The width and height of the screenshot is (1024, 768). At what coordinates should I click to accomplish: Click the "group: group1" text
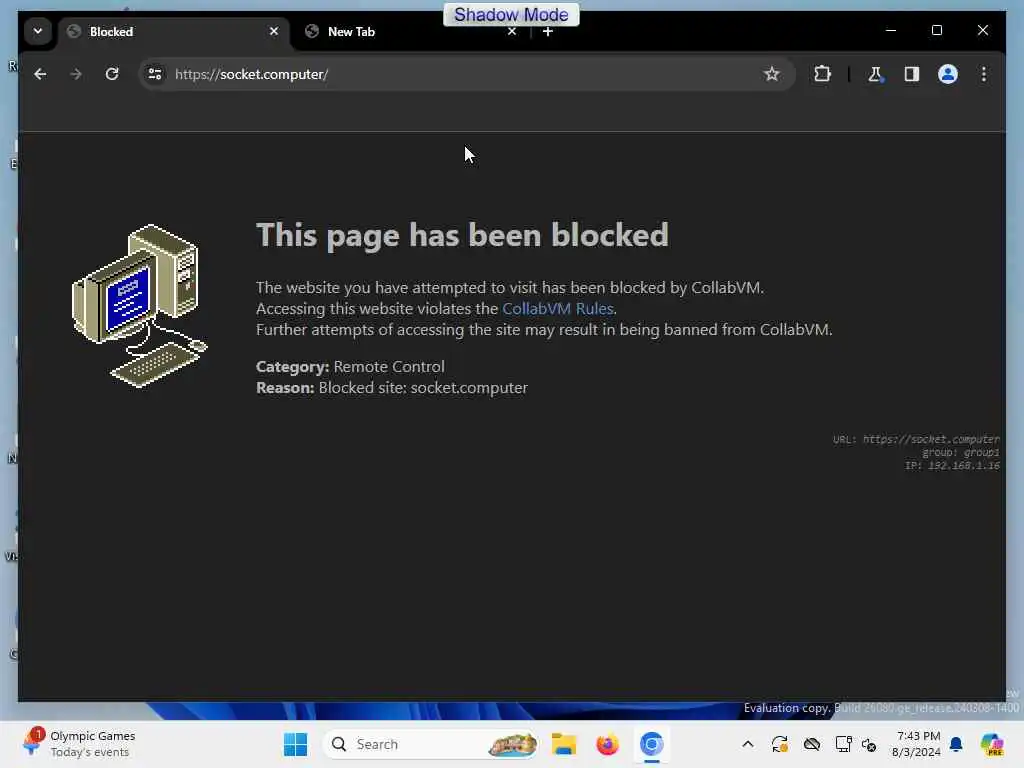(x=961, y=453)
